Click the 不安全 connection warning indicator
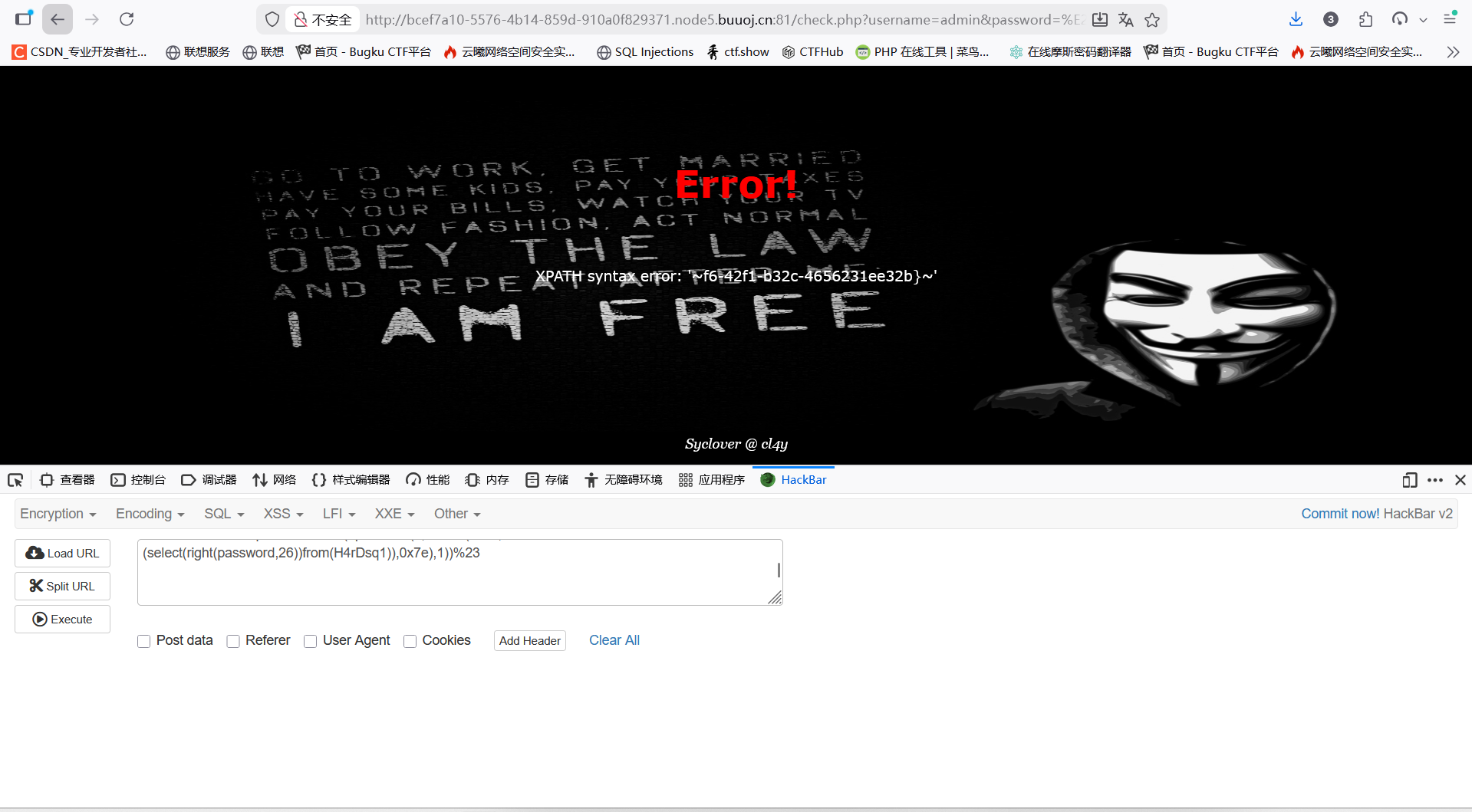This screenshot has width=1472, height=812. tap(323, 19)
